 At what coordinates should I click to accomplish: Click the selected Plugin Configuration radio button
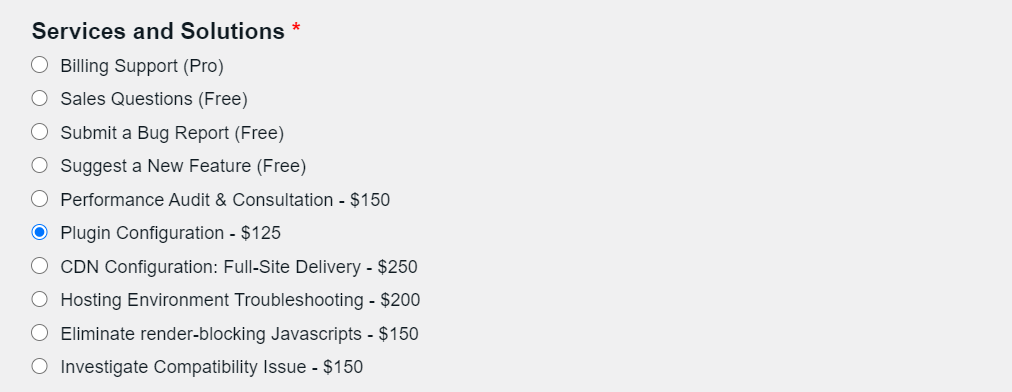point(39,232)
